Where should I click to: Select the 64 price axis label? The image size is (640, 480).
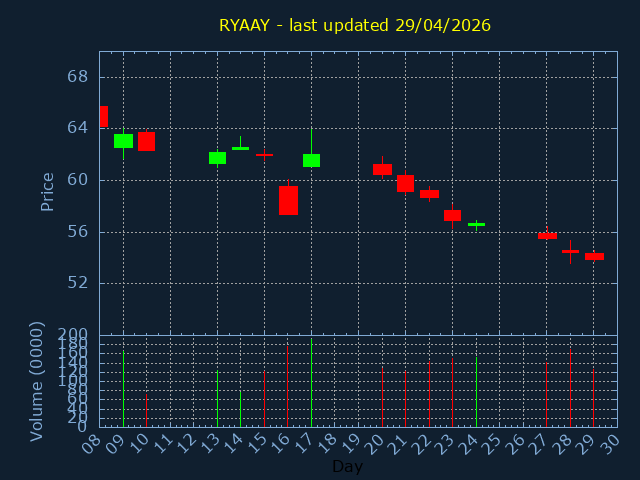tap(78, 128)
